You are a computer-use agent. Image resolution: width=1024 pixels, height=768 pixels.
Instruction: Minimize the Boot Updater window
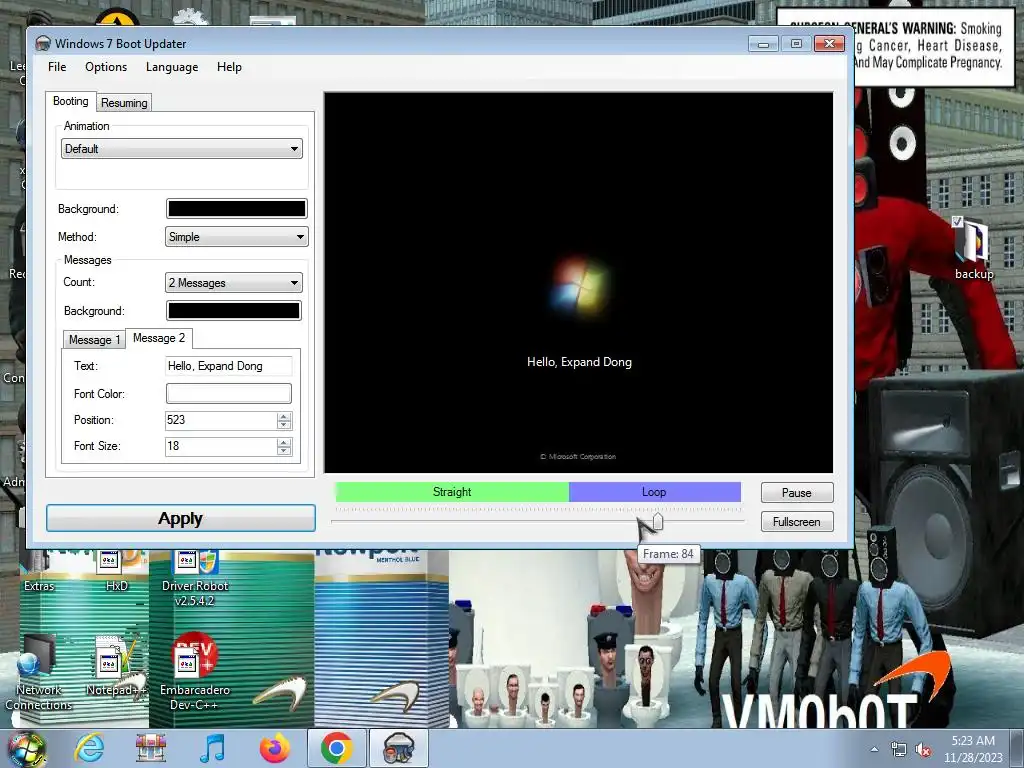pyautogui.click(x=763, y=44)
